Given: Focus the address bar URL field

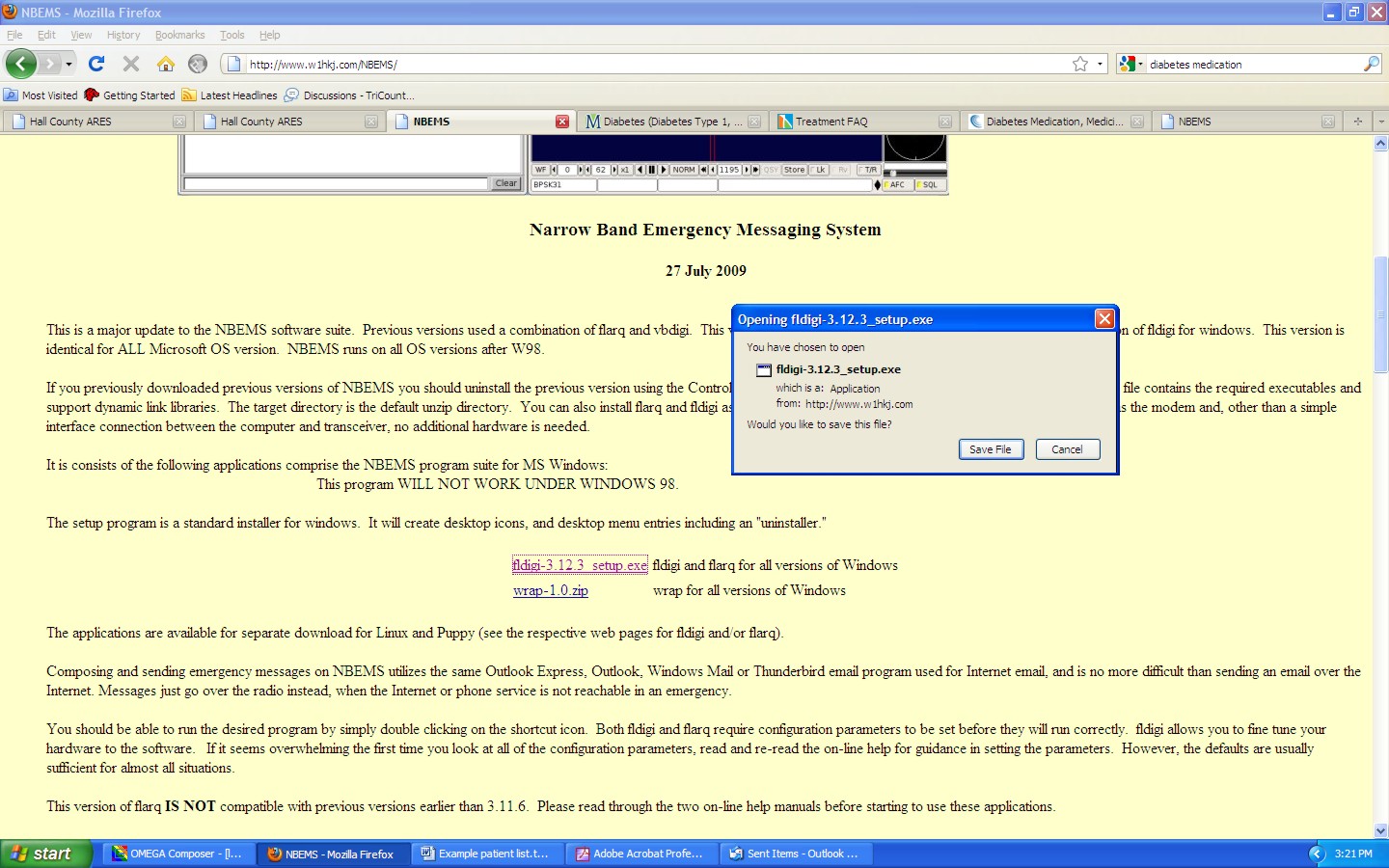Looking at the screenshot, I should click(656, 65).
